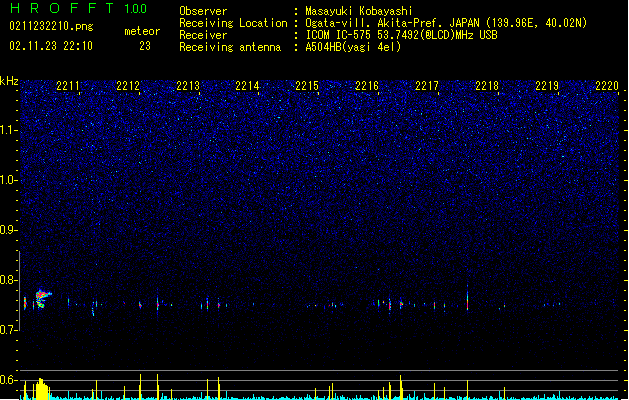
Task: Click the Ogata-vill. Akita-Pref. JAPAN location text
Action: pyautogui.click(x=446, y=23)
